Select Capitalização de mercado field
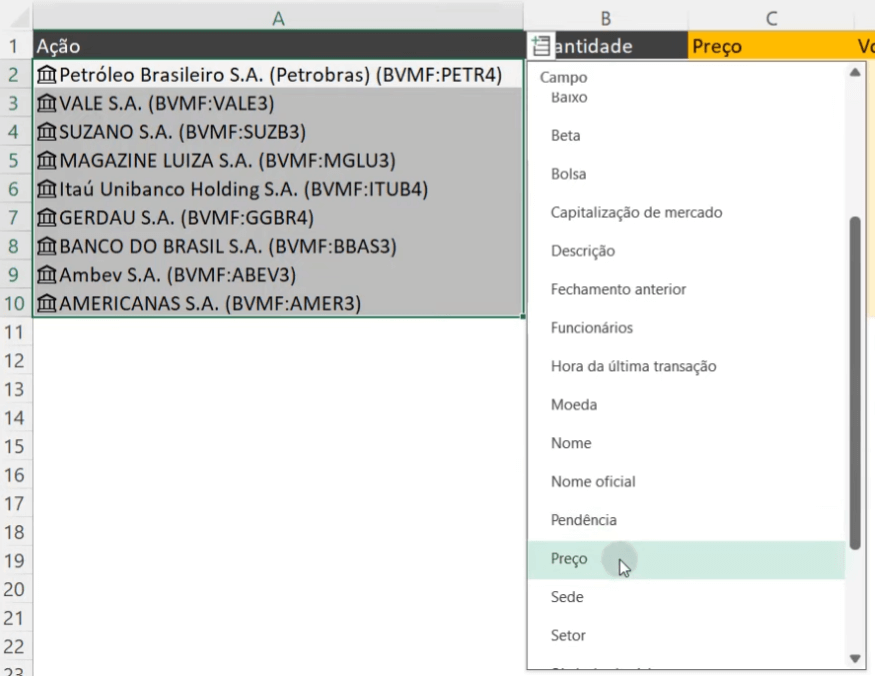This screenshot has width=875, height=676. [686, 213]
